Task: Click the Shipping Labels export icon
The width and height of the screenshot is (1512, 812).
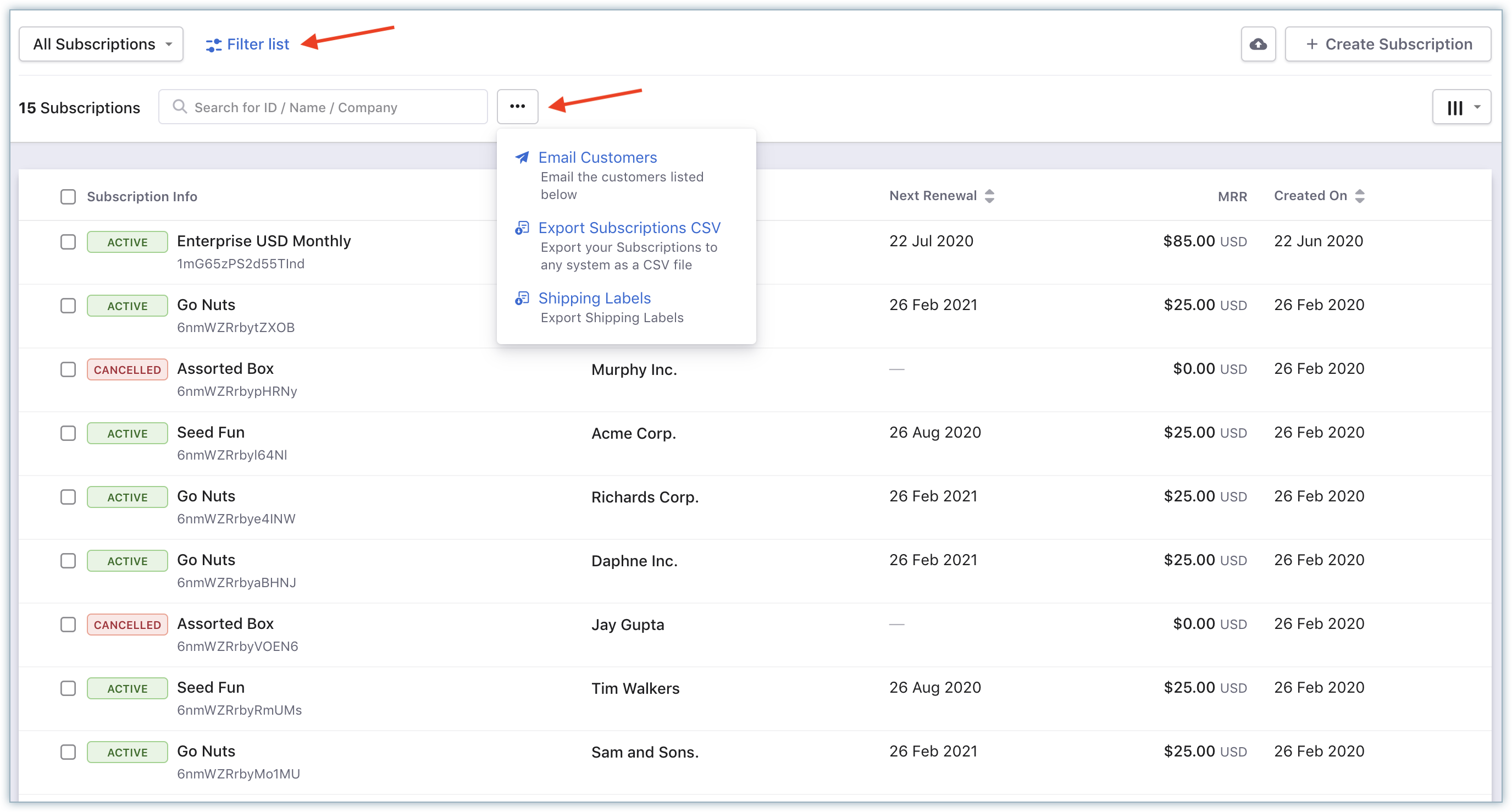Action: coord(522,299)
